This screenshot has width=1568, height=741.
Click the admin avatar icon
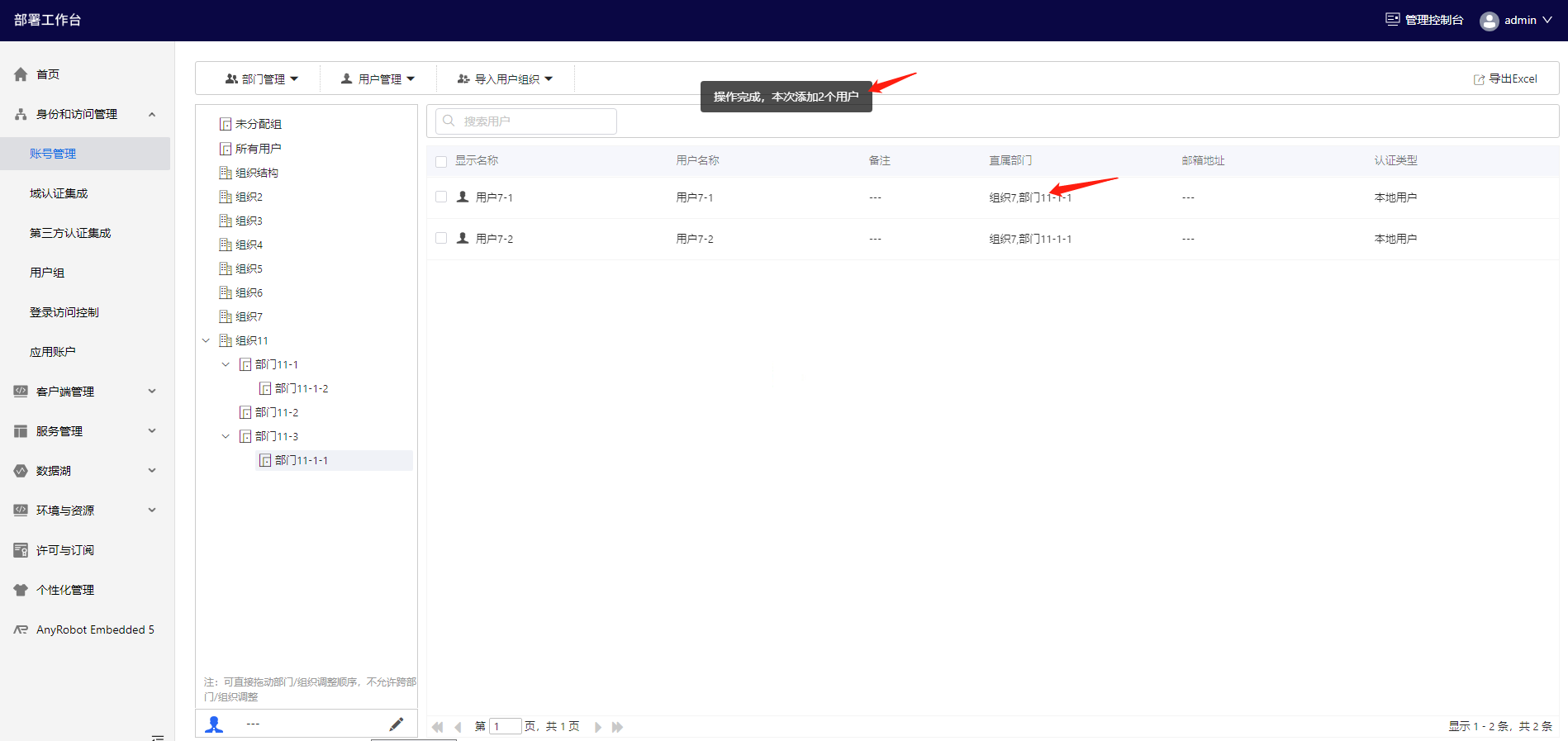[x=1490, y=21]
